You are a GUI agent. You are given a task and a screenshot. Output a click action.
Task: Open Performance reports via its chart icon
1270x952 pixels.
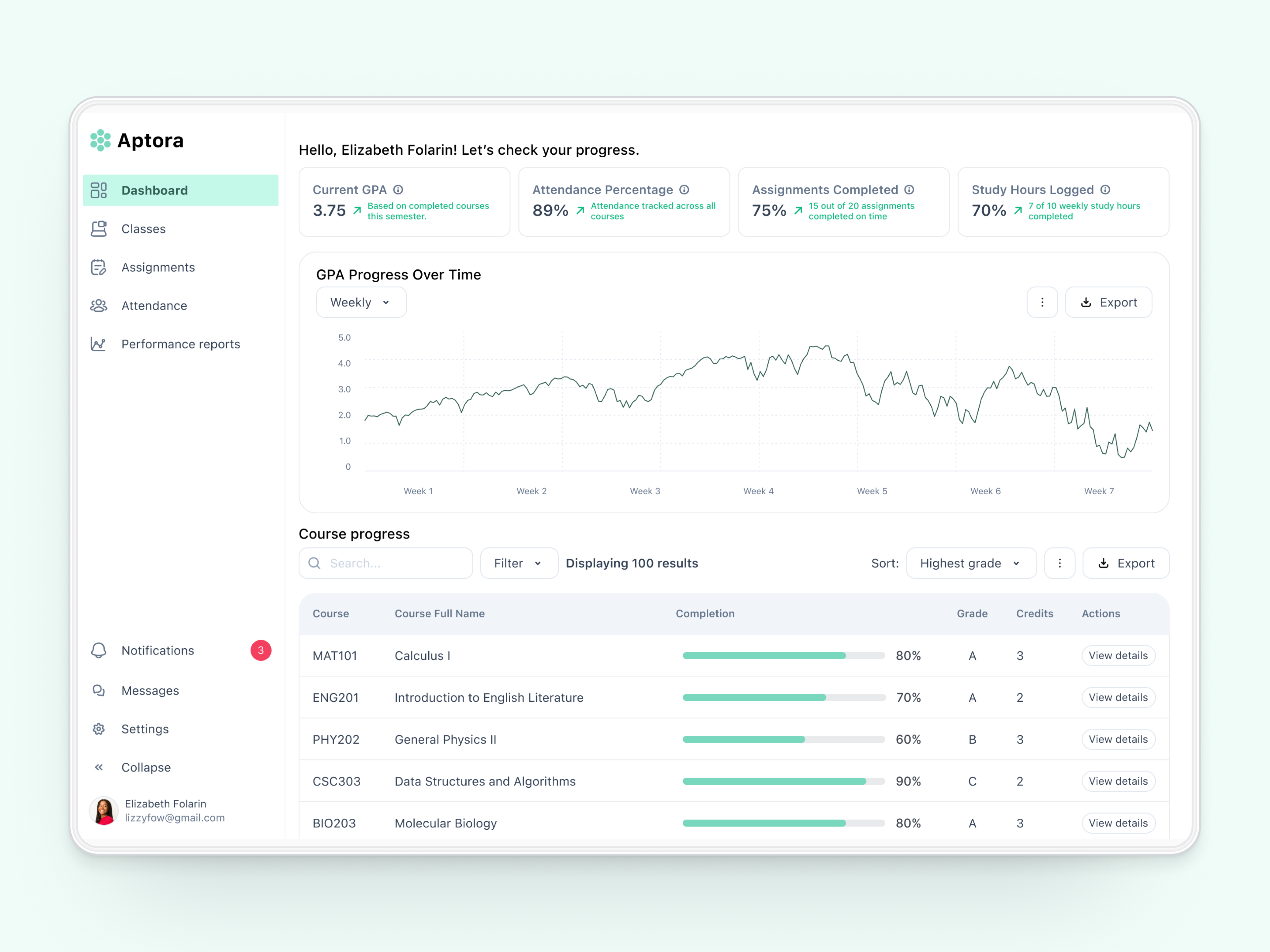click(x=99, y=344)
